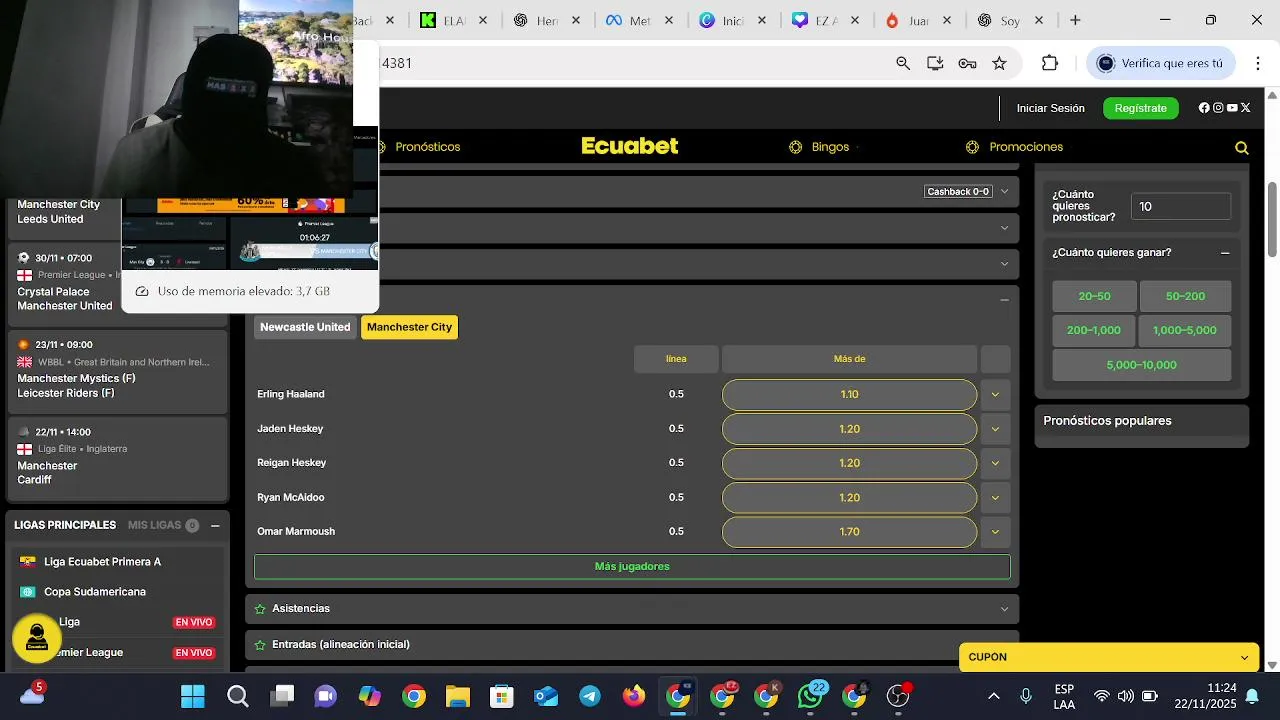
Task: Show hidden system tray icons
Action: click(993, 696)
